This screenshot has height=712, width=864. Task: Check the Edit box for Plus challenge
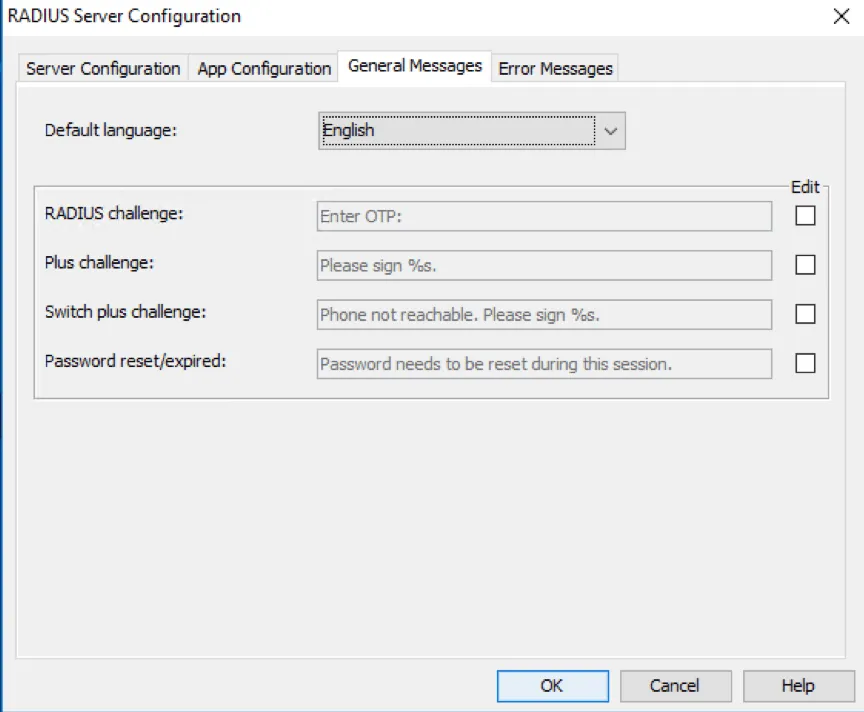pos(805,265)
